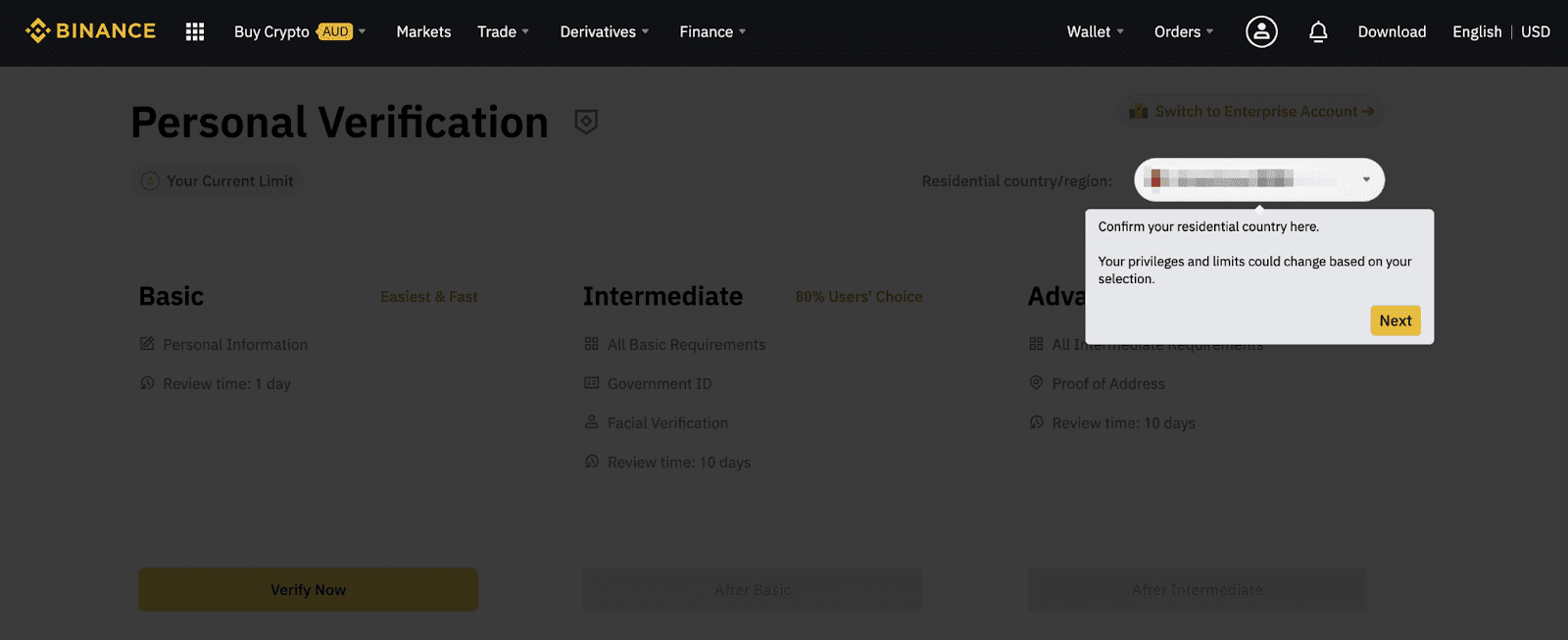
Task: Expand the Finance dropdown
Action: (712, 31)
